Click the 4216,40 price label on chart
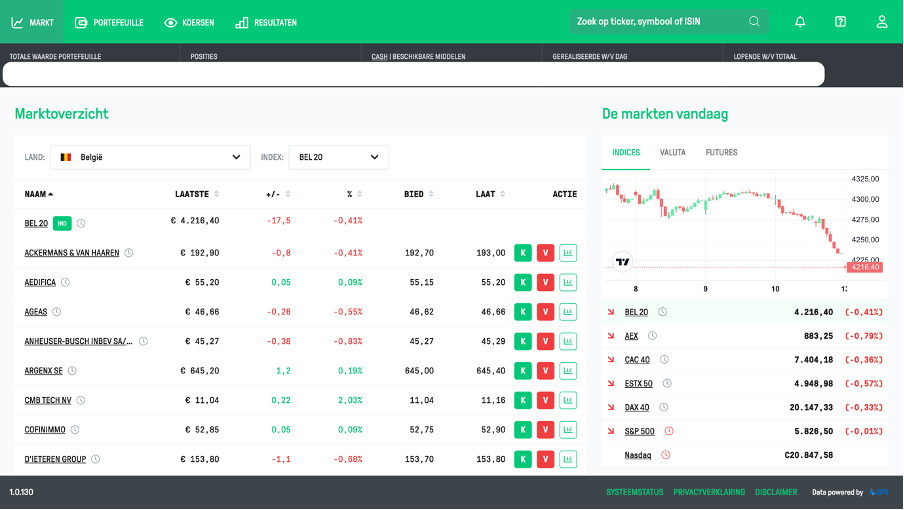 click(x=865, y=267)
